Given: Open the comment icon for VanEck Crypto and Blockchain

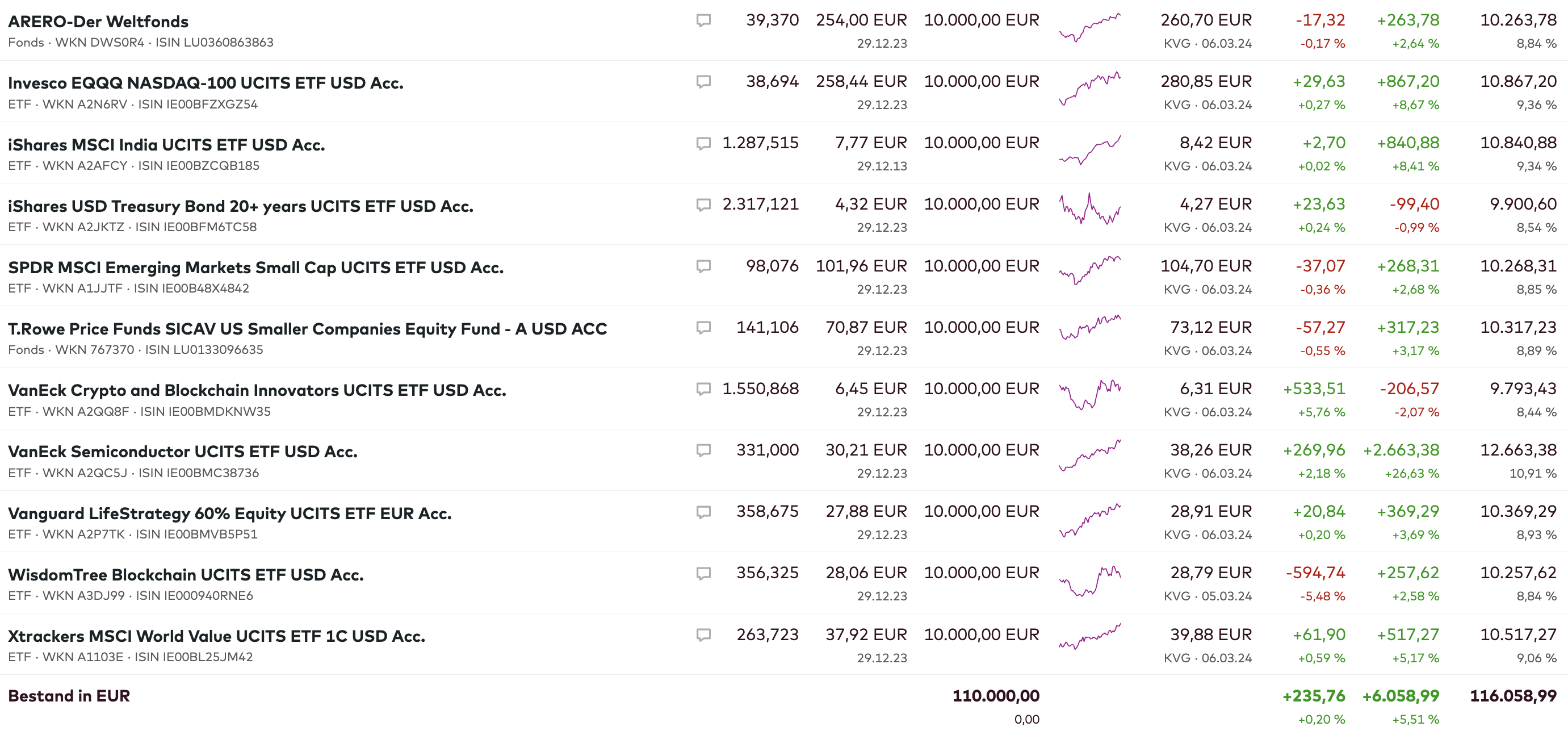Looking at the screenshot, I should (x=703, y=390).
